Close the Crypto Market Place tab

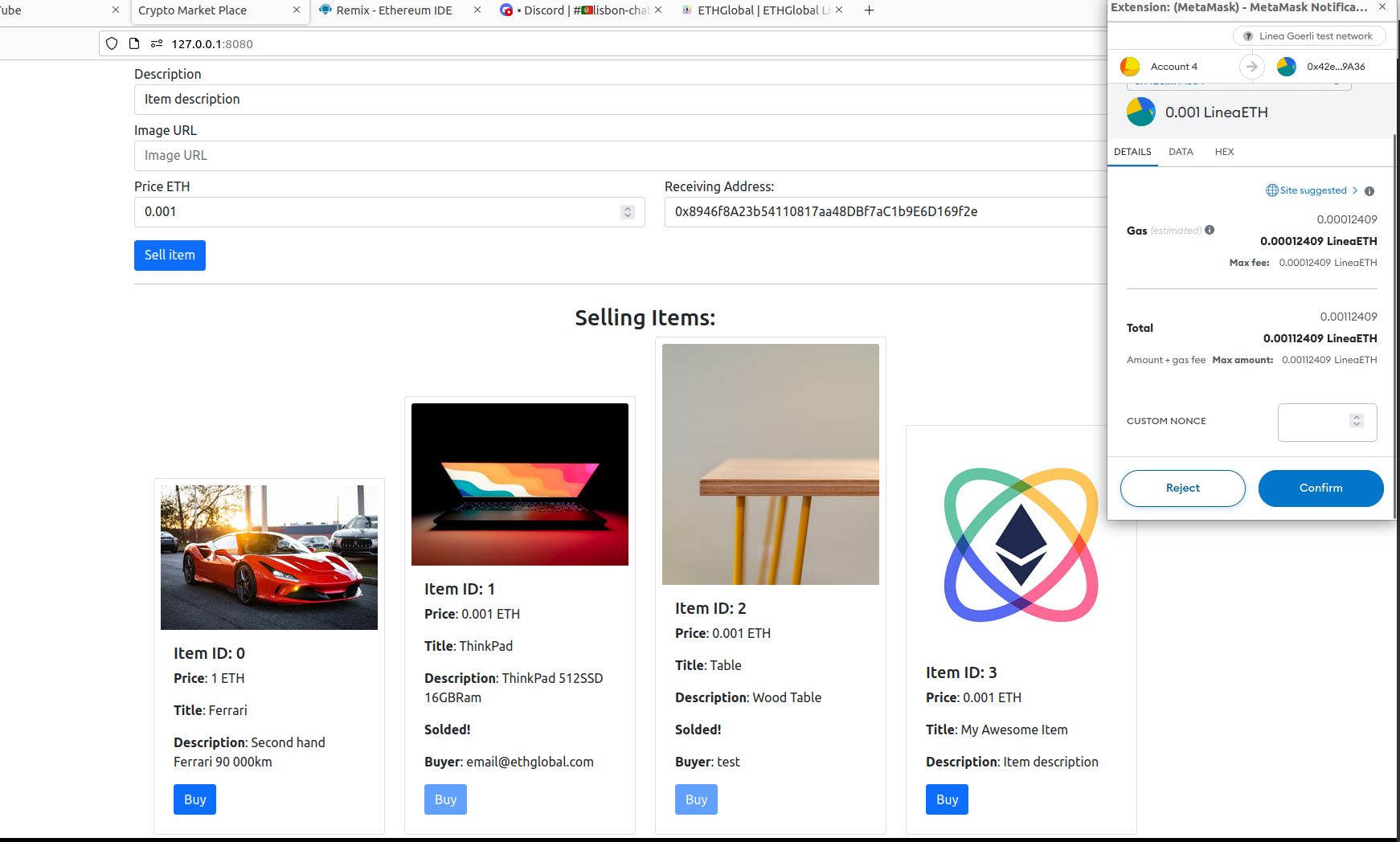297,10
